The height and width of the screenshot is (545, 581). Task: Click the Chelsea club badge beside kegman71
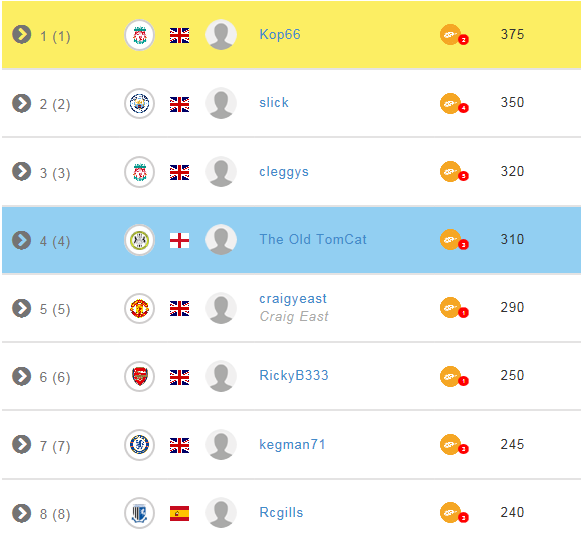pyautogui.click(x=139, y=445)
